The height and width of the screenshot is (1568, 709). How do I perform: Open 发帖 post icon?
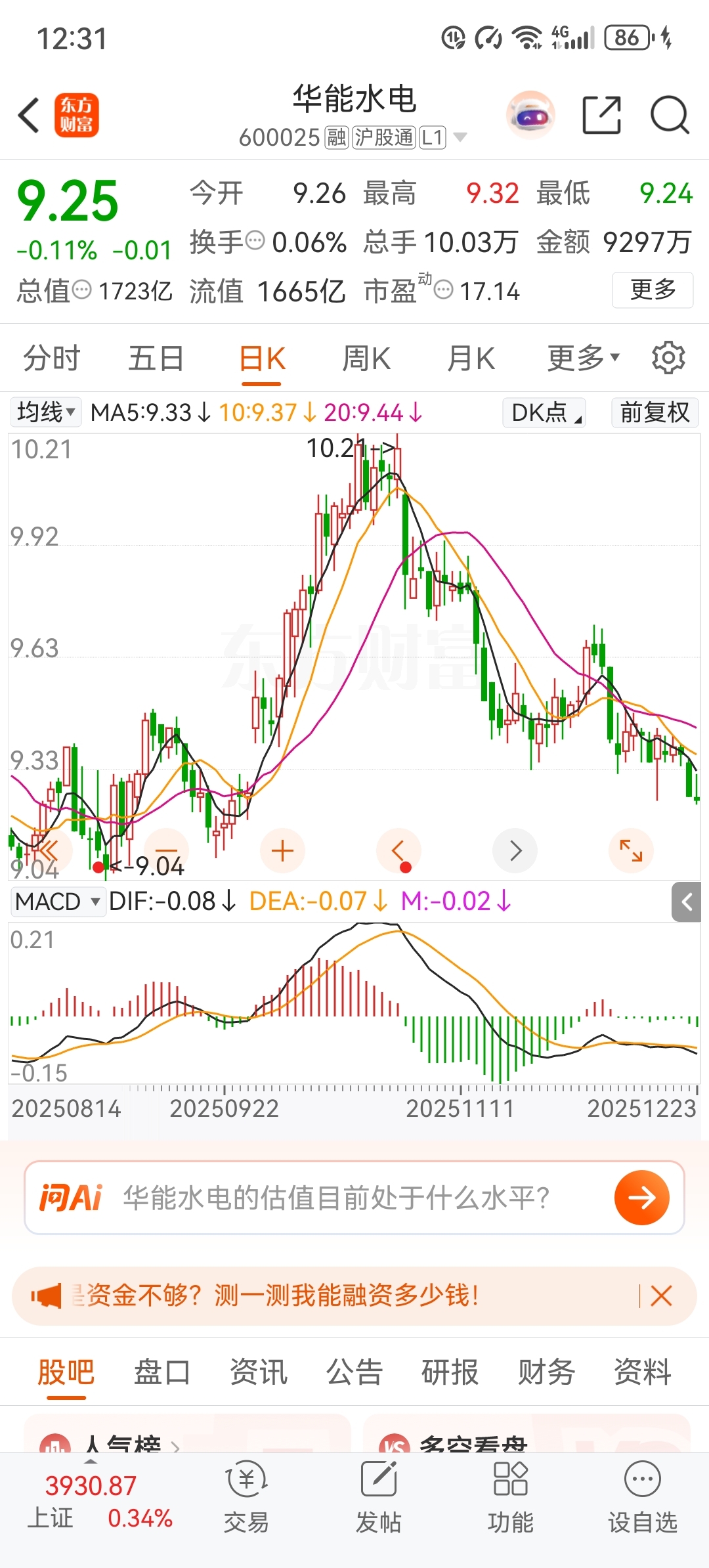(x=378, y=1497)
